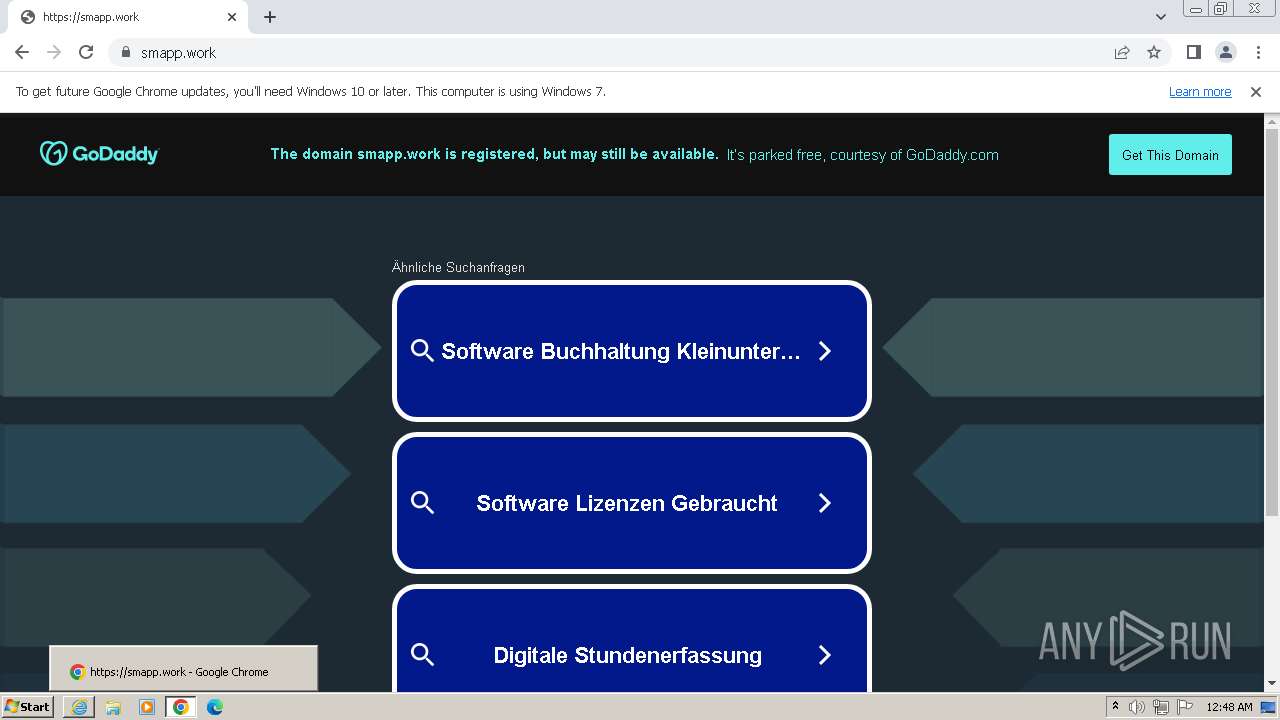Screen dimensions: 1280x720
Task: Click the Chrome taskbar icon
Action: 181,707
